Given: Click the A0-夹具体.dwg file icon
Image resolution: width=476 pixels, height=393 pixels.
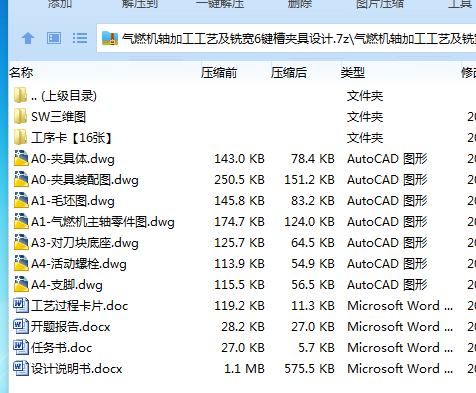Looking at the screenshot, I should (x=21, y=158).
